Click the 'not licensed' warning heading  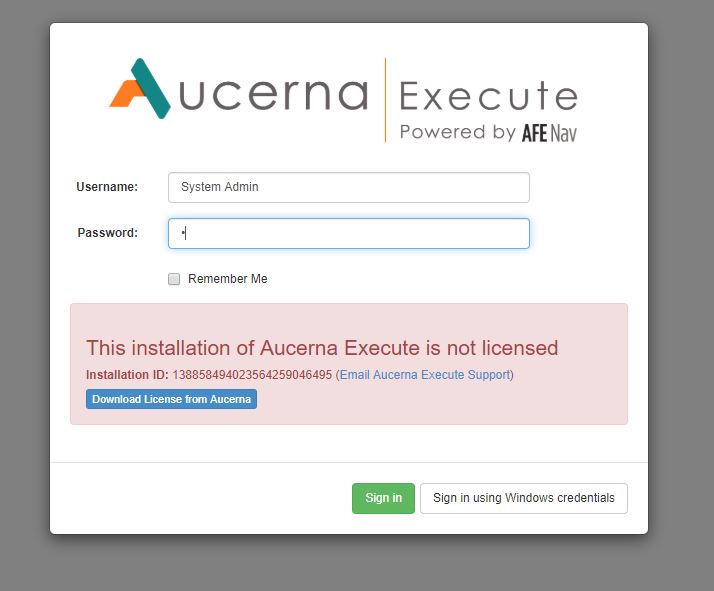click(x=322, y=348)
